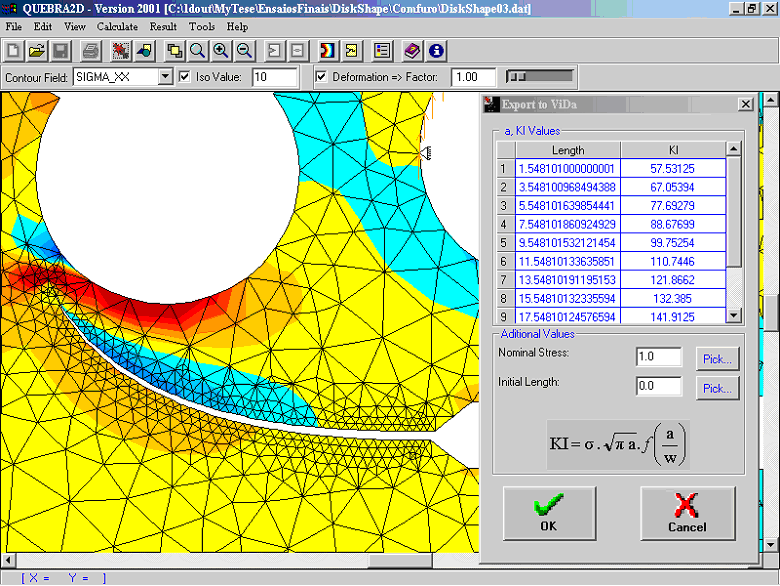
Task: Click the deformation factor slider
Action: [x=540, y=77]
